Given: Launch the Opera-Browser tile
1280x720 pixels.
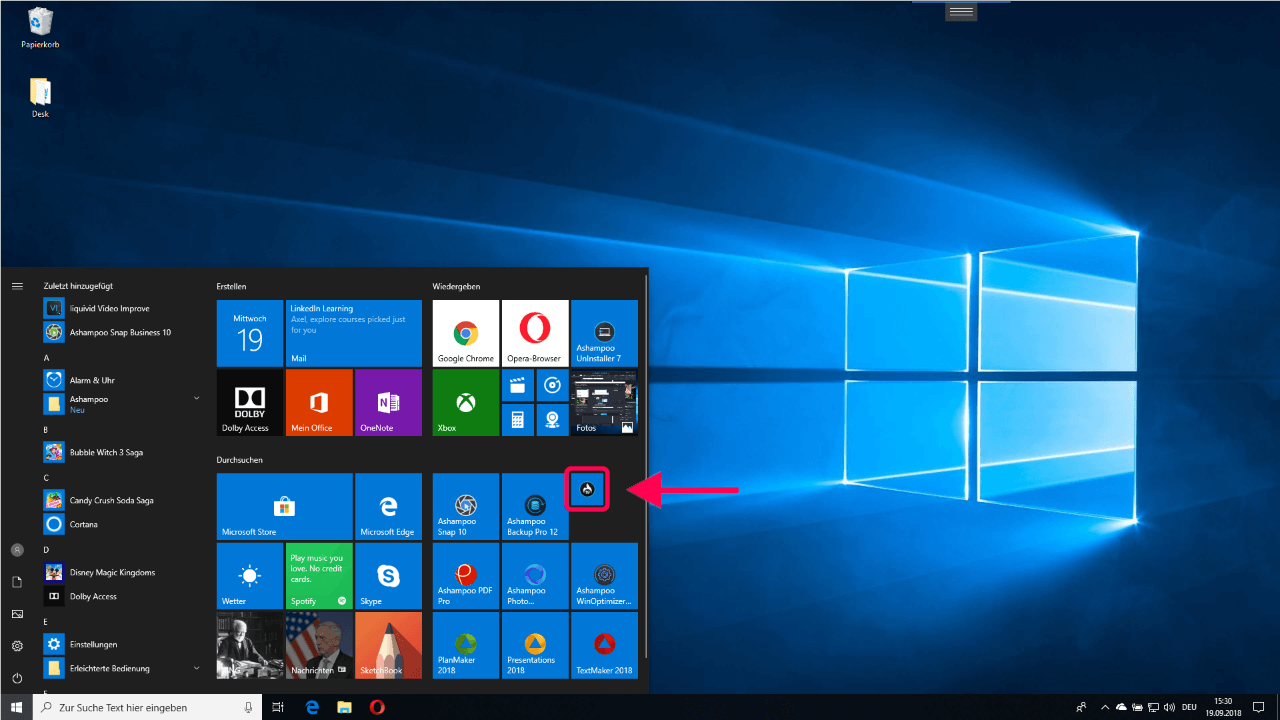Looking at the screenshot, I should (x=535, y=333).
